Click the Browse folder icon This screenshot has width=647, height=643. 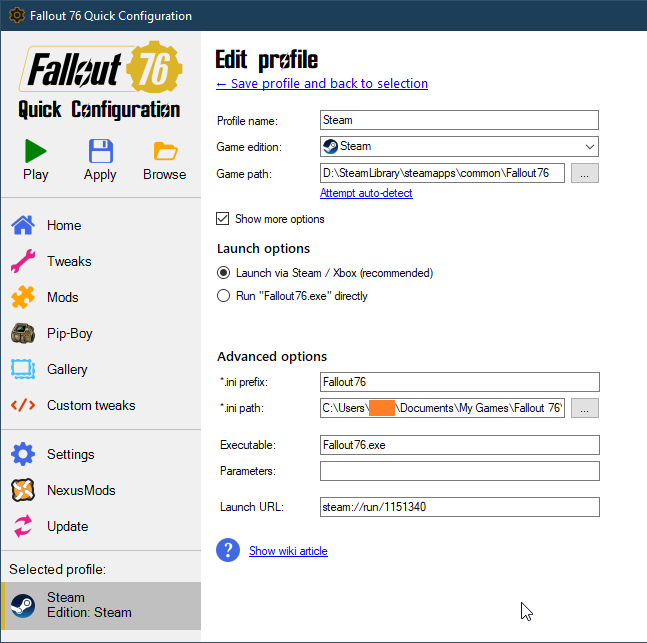[165, 151]
